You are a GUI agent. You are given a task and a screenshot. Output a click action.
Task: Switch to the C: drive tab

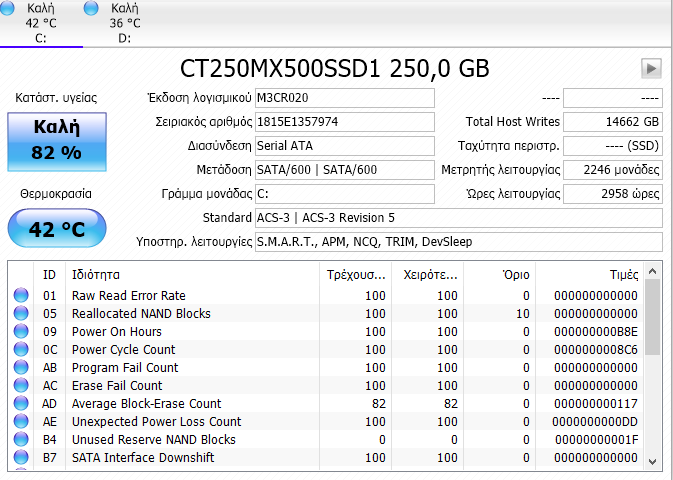pyautogui.click(x=41, y=23)
